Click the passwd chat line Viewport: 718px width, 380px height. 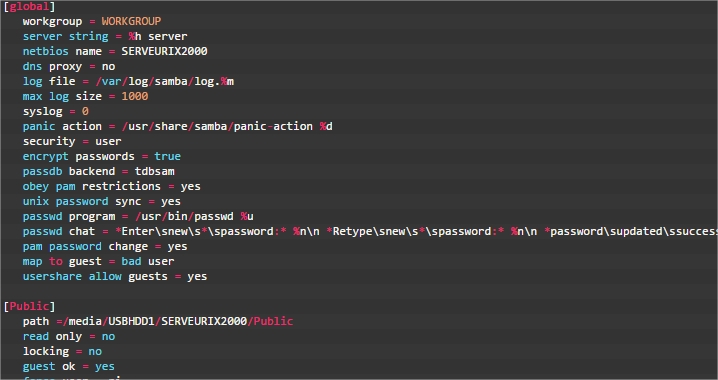[370, 232]
